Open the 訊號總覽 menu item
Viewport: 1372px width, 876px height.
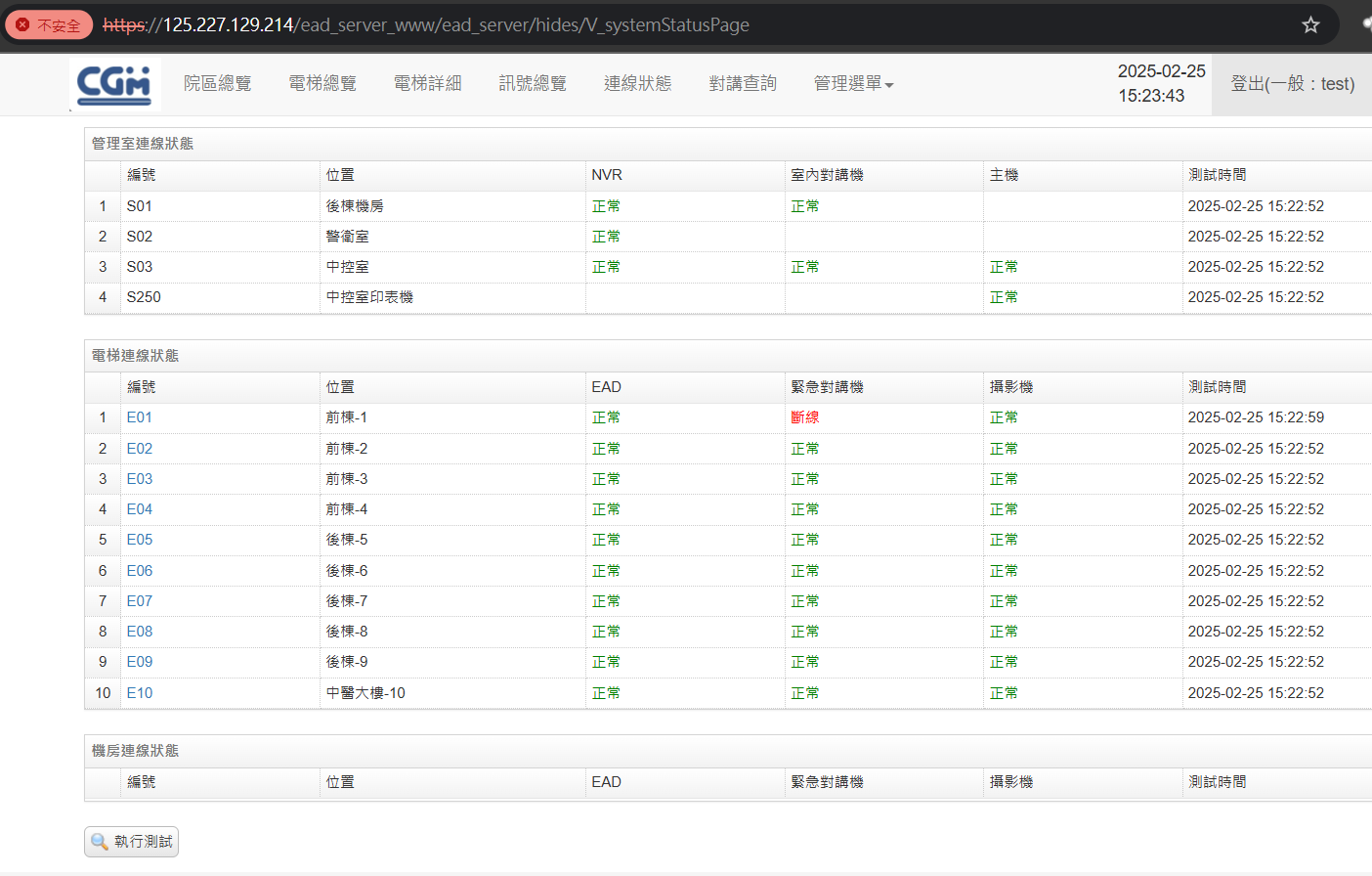[533, 83]
